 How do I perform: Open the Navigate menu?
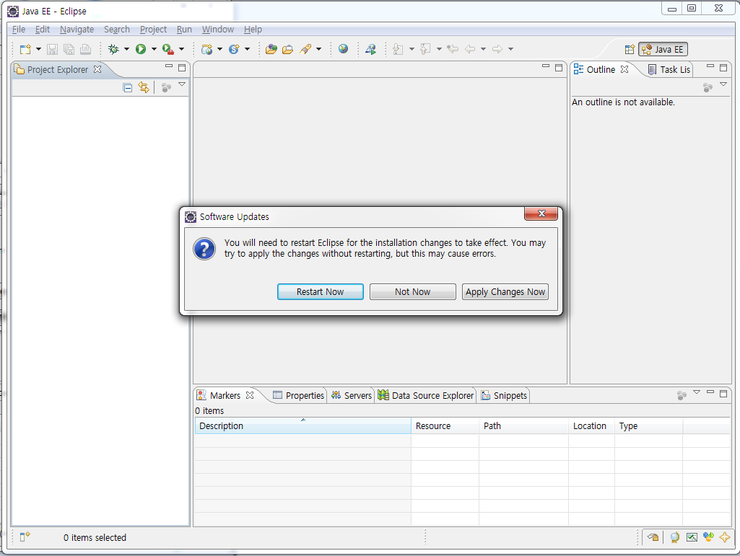tap(76, 29)
